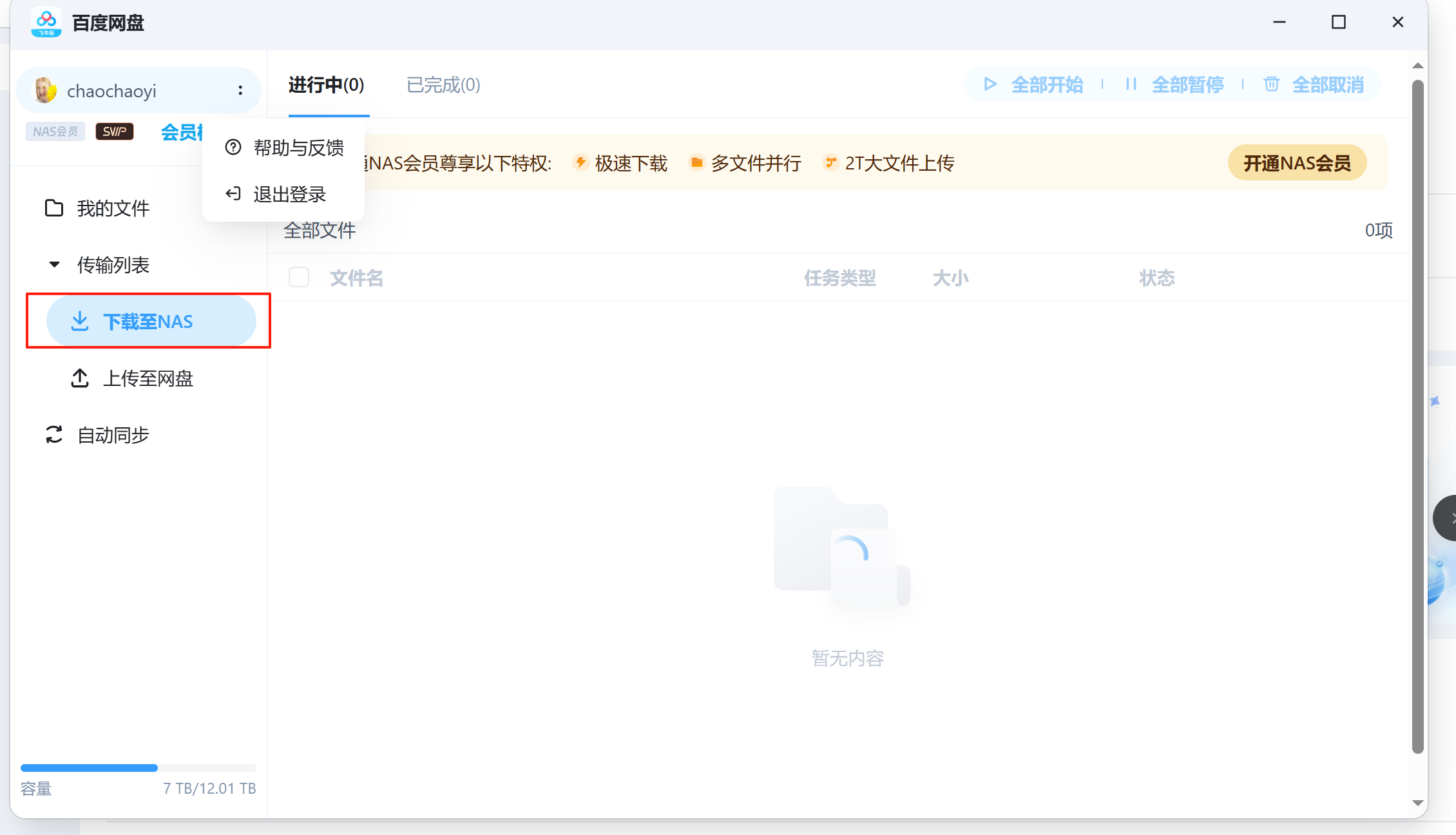Image resolution: width=1456 pixels, height=835 pixels.
Task: Collapse the 传输列表 section arrow
Action: point(55,265)
